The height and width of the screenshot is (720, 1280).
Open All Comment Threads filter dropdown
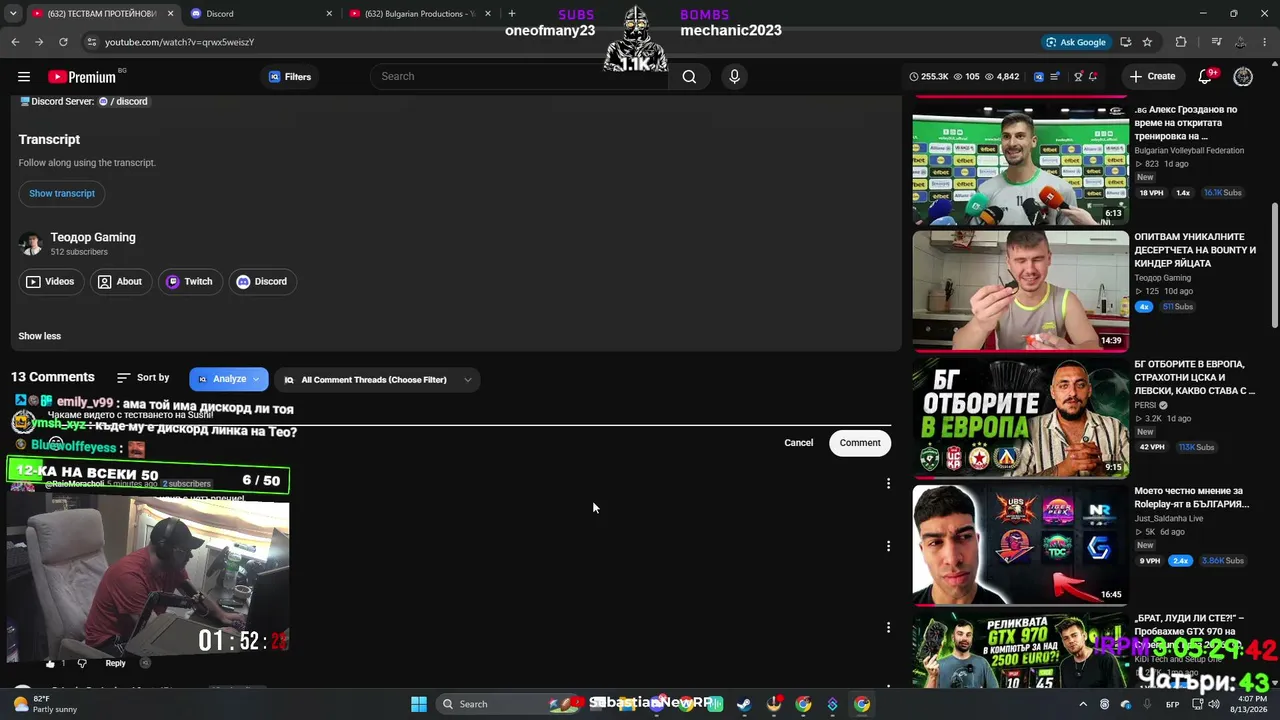point(377,380)
